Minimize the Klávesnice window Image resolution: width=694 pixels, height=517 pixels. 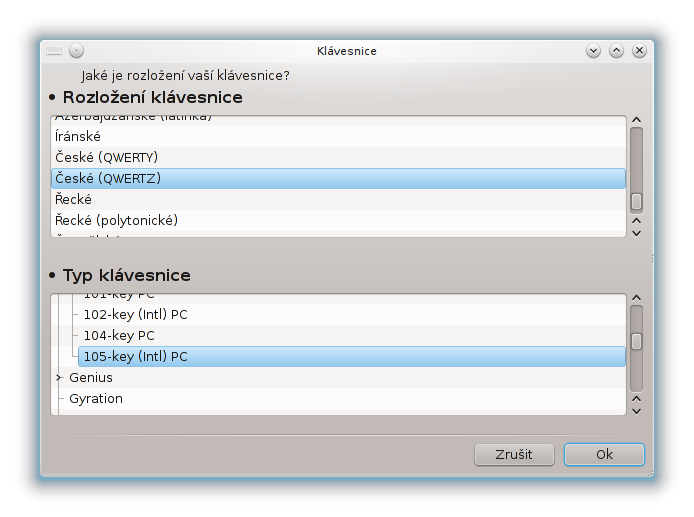[593, 51]
